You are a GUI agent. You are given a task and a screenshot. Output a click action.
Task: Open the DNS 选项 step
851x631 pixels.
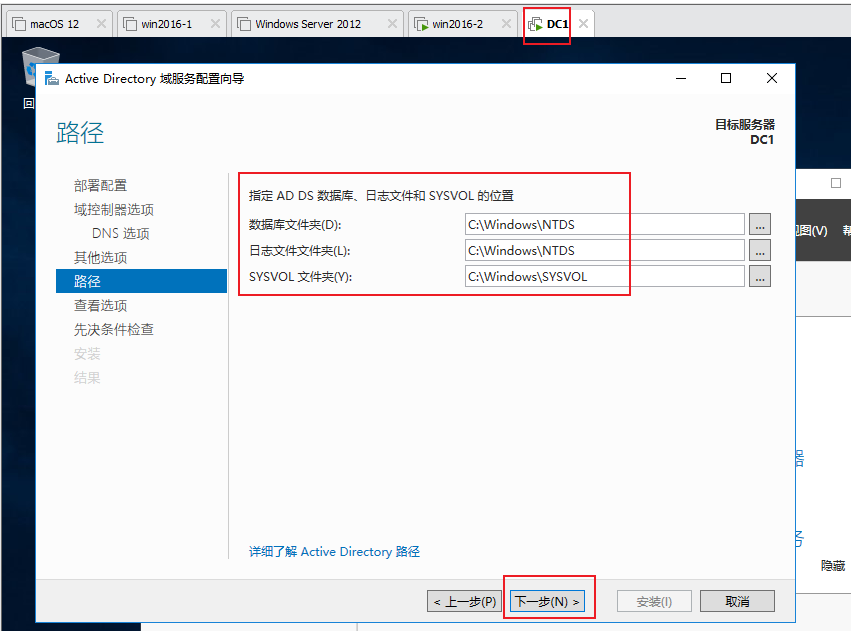click(120, 233)
